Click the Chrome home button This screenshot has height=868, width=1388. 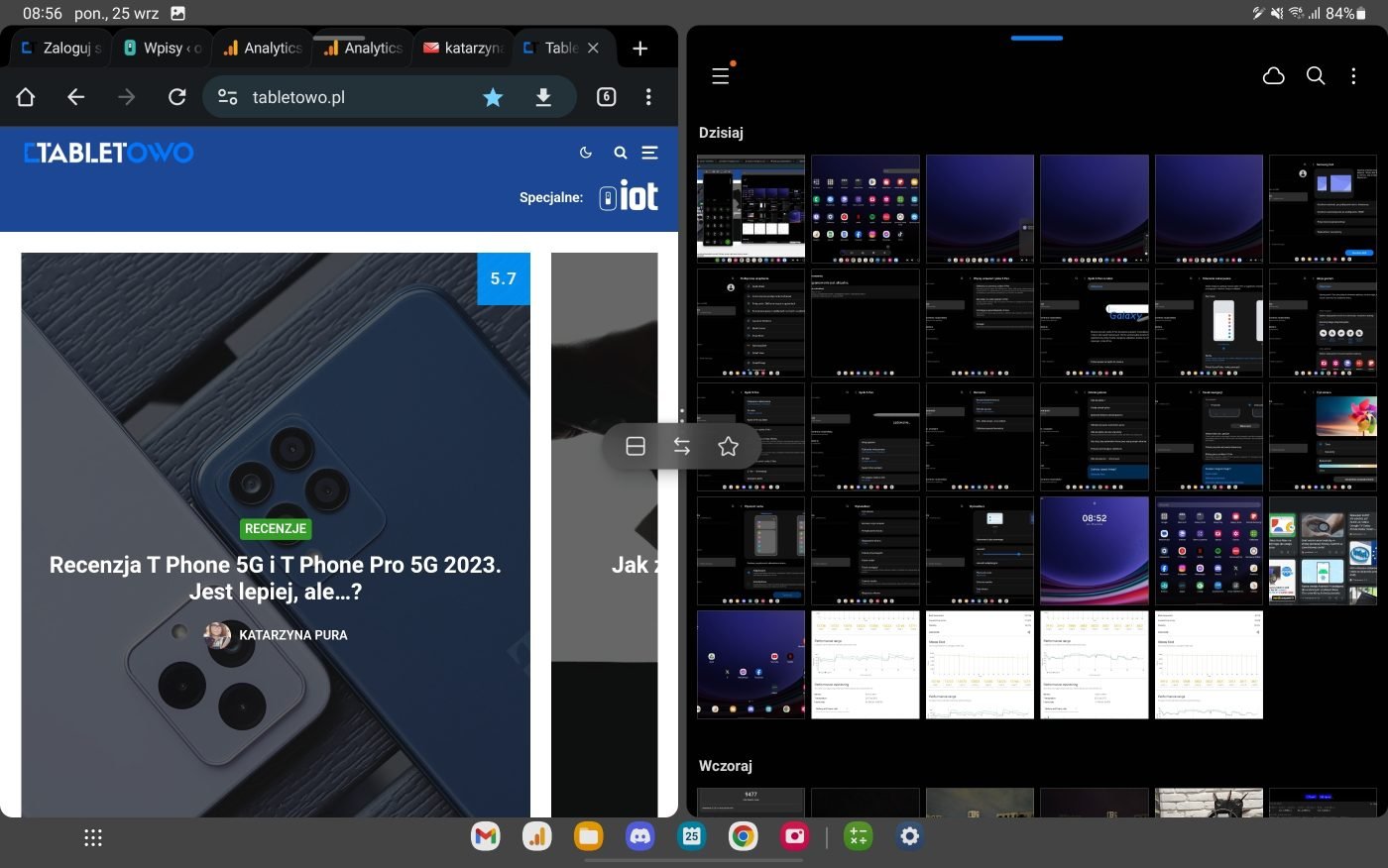26,97
